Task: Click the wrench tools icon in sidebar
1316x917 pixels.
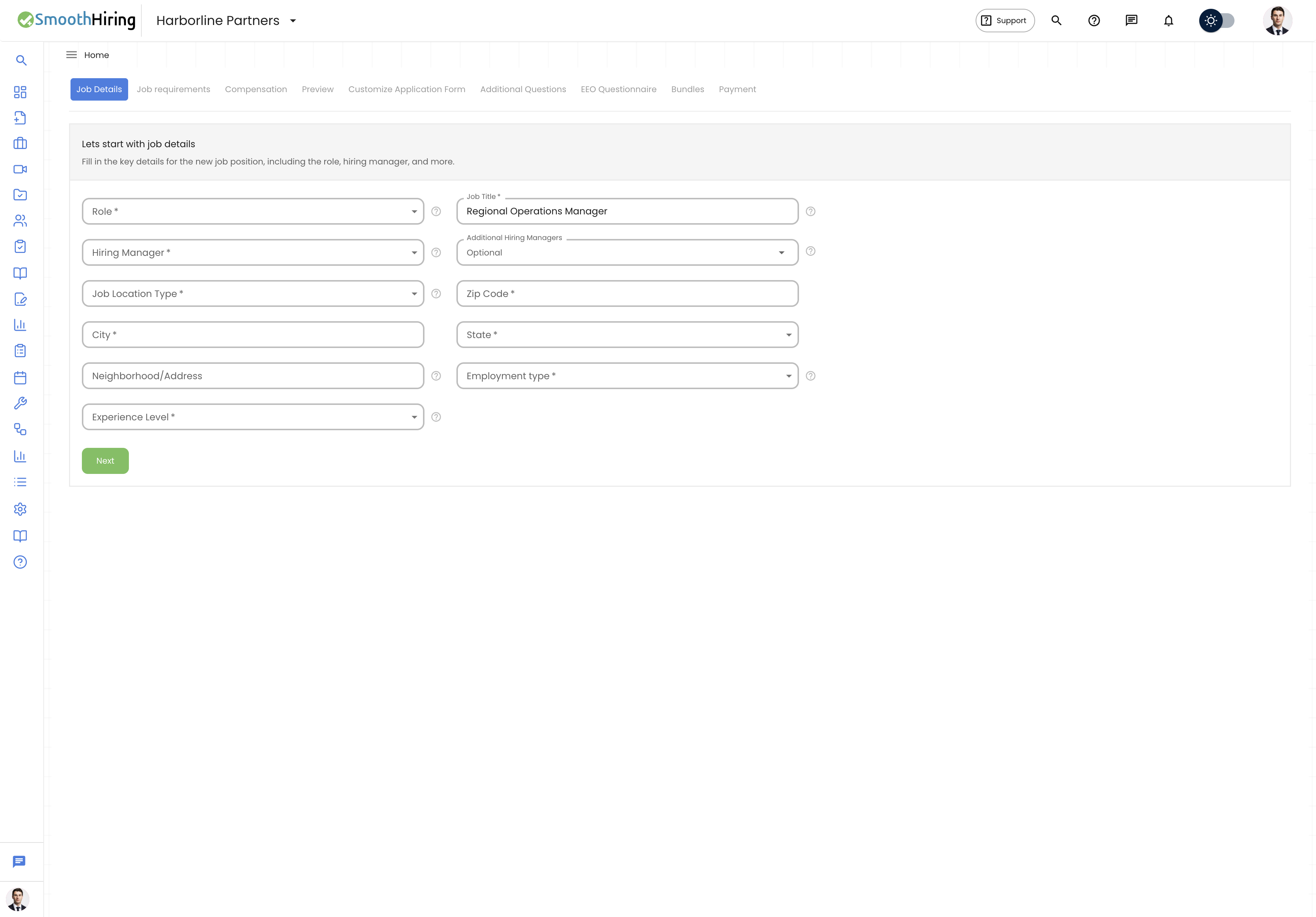Action: (20, 403)
